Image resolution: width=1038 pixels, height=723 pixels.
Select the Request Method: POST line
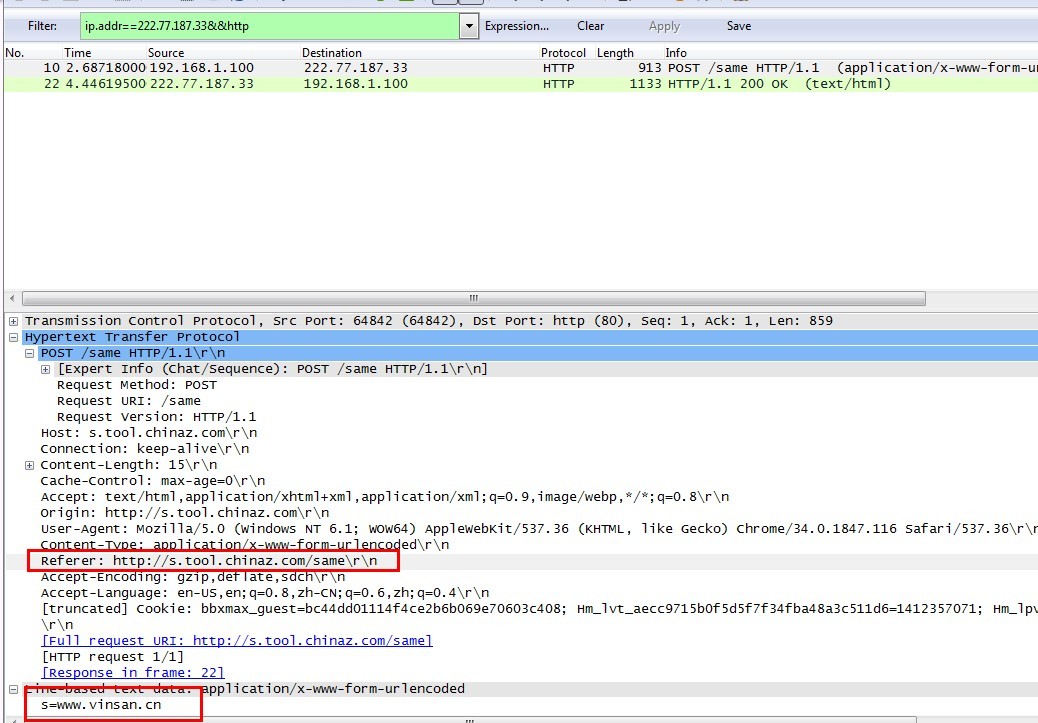click(137, 385)
